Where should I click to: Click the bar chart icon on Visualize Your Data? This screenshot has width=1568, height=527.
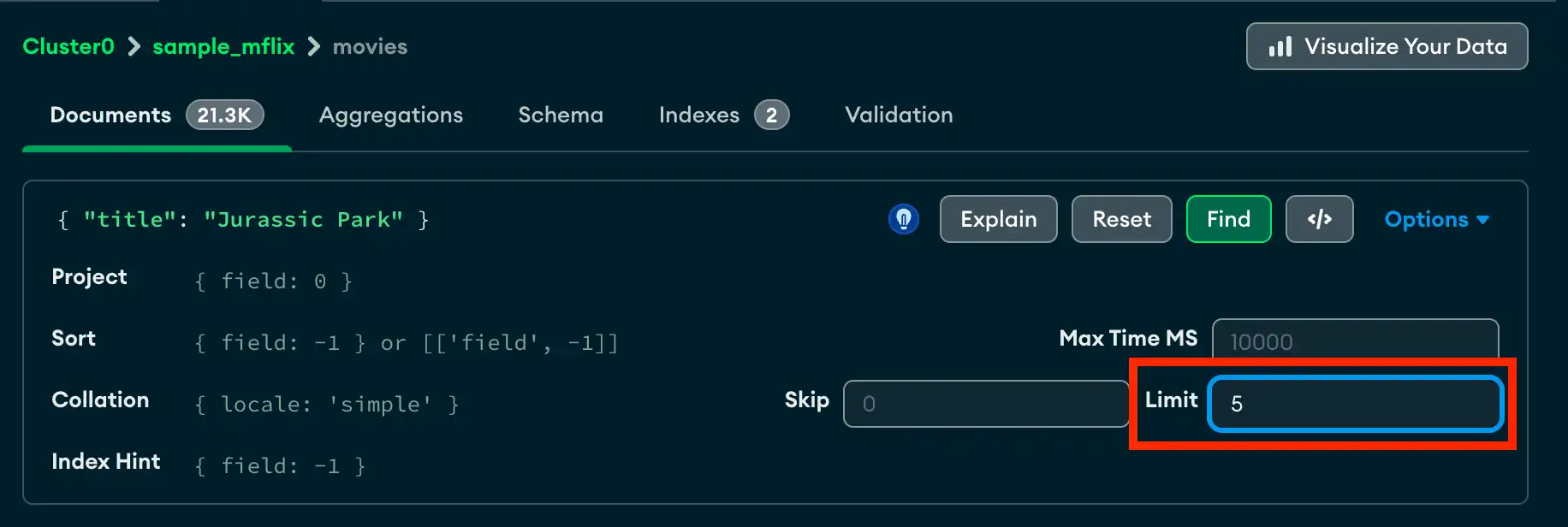1280,46
